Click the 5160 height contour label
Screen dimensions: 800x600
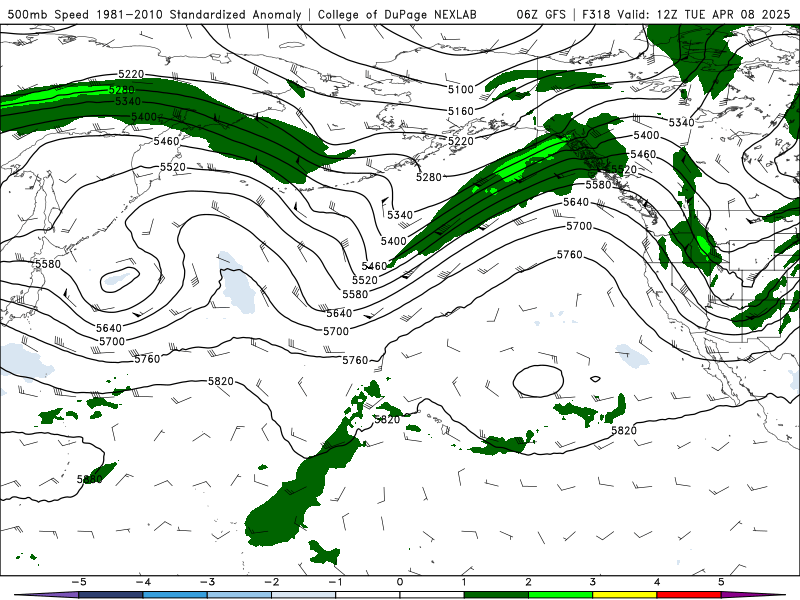pos(461,111)
